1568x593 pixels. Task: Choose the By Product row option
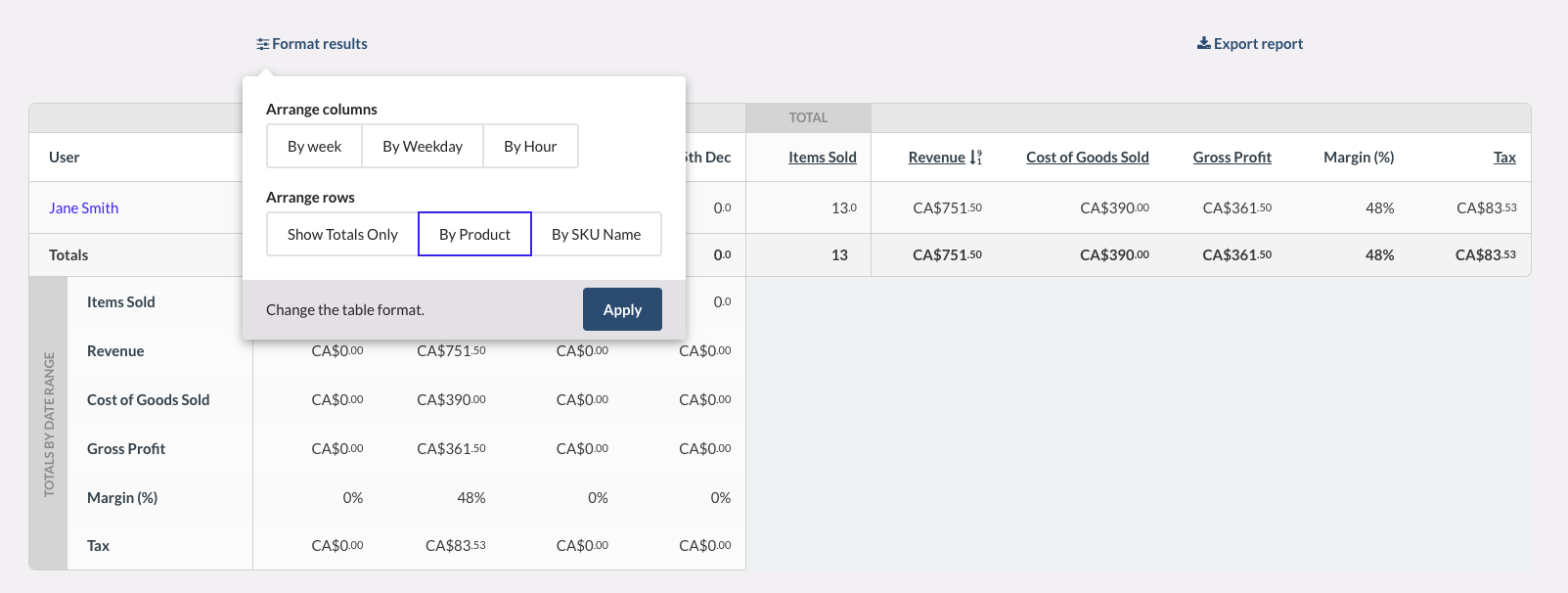click(474, 234)
